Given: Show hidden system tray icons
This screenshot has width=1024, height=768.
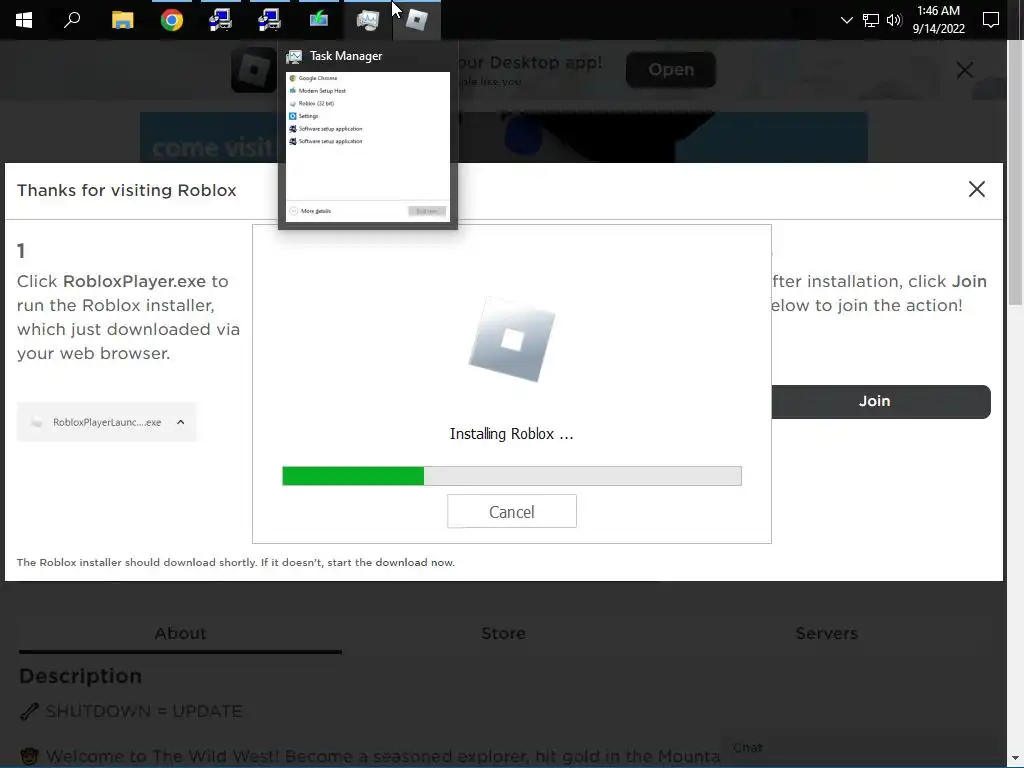Looking at the screenshot, I should coord(846,20).
